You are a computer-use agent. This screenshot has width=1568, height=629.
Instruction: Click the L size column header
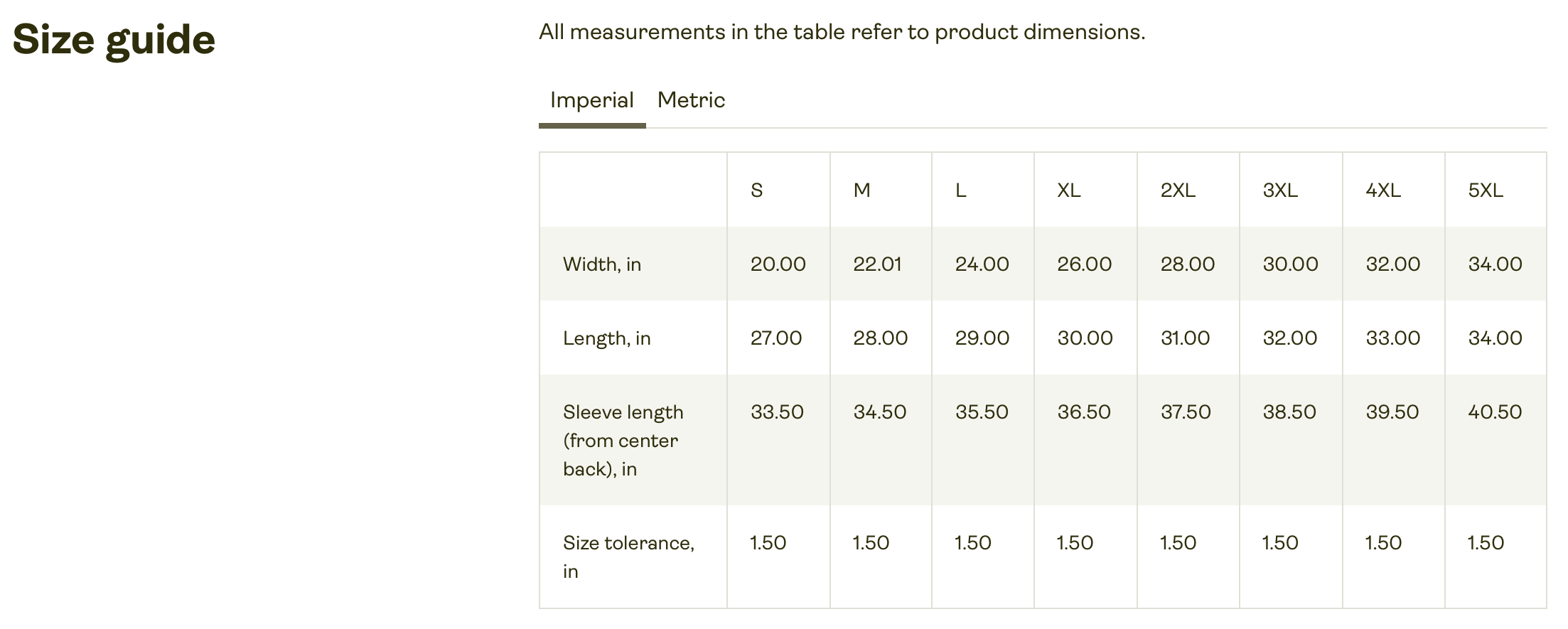pyautogui.click(x=960, y=190)
